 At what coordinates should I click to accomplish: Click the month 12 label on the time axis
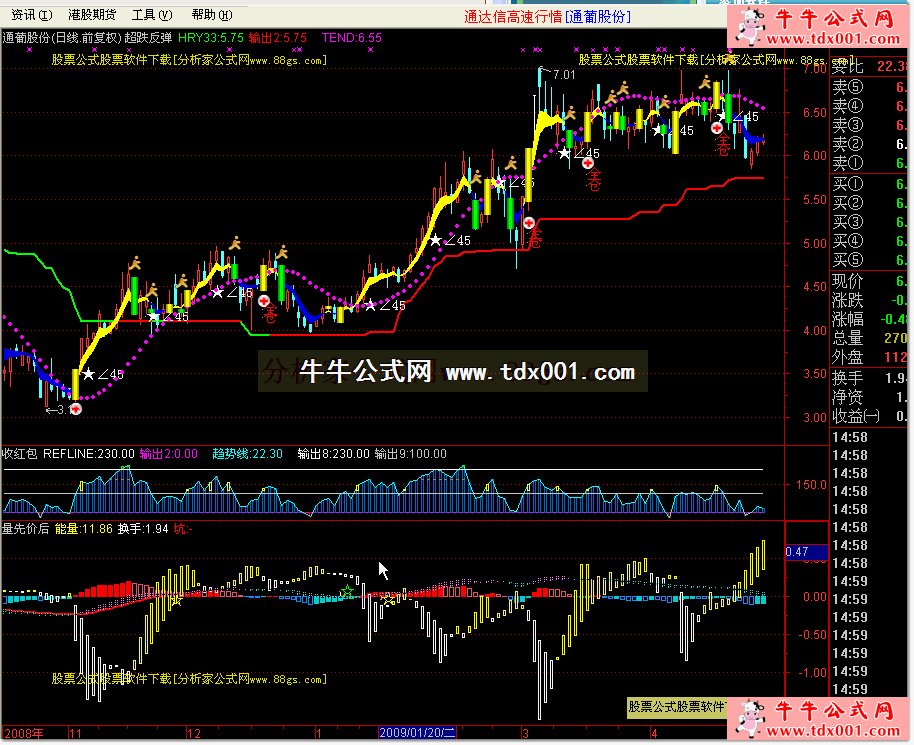(194, 733)
